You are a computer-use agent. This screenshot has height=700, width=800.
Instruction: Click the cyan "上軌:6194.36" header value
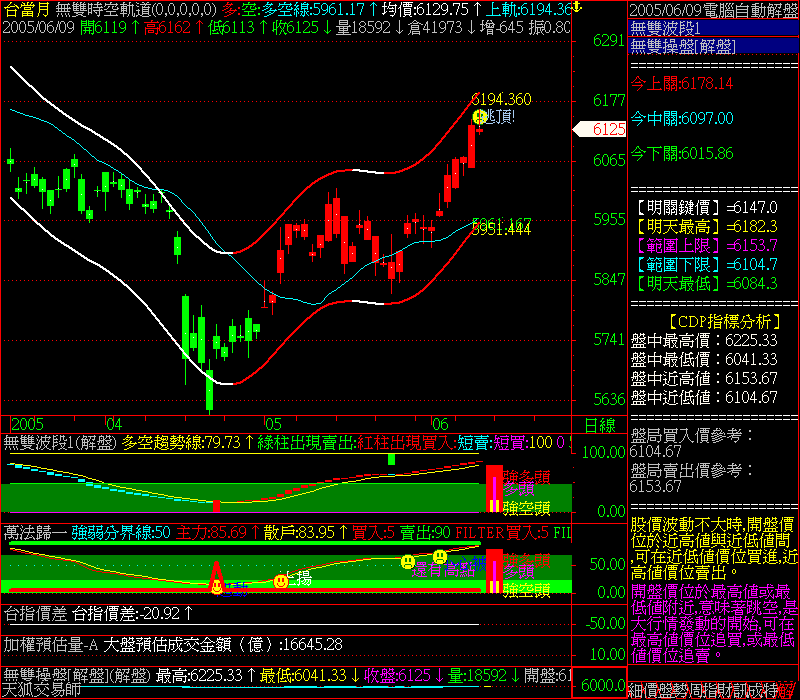[x=528, y=9]
